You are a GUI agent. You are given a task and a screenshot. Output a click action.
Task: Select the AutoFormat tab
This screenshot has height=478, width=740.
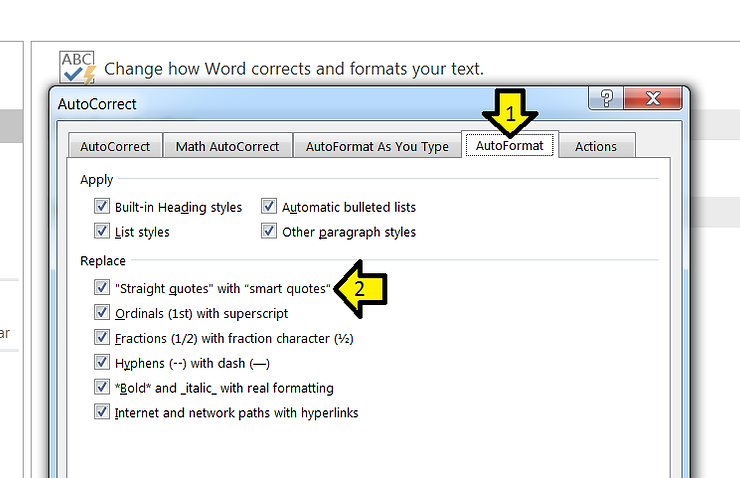click(x=509, y=146)
